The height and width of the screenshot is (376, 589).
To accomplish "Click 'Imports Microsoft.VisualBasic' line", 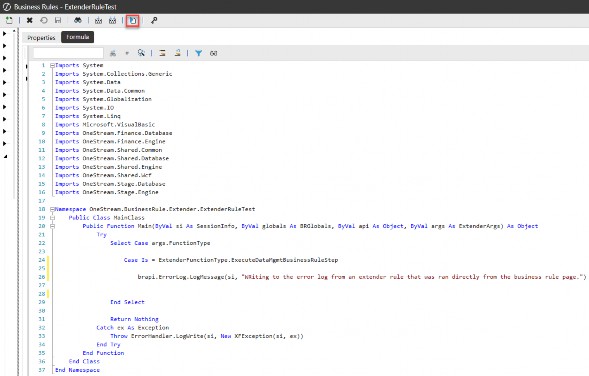I will pyautogui.click(x=105, y=125).
